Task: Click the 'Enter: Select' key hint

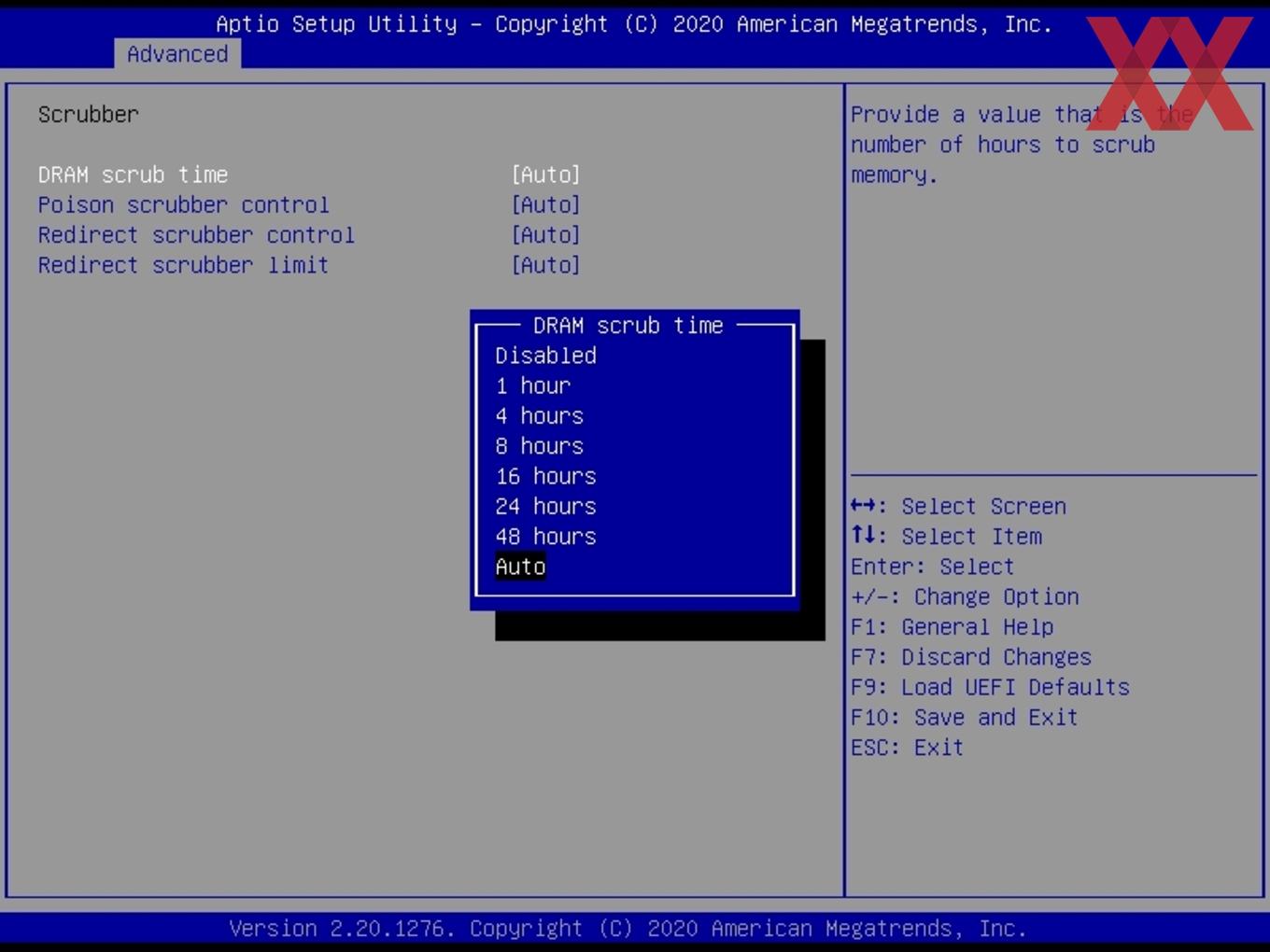Action: coord(932,567)
